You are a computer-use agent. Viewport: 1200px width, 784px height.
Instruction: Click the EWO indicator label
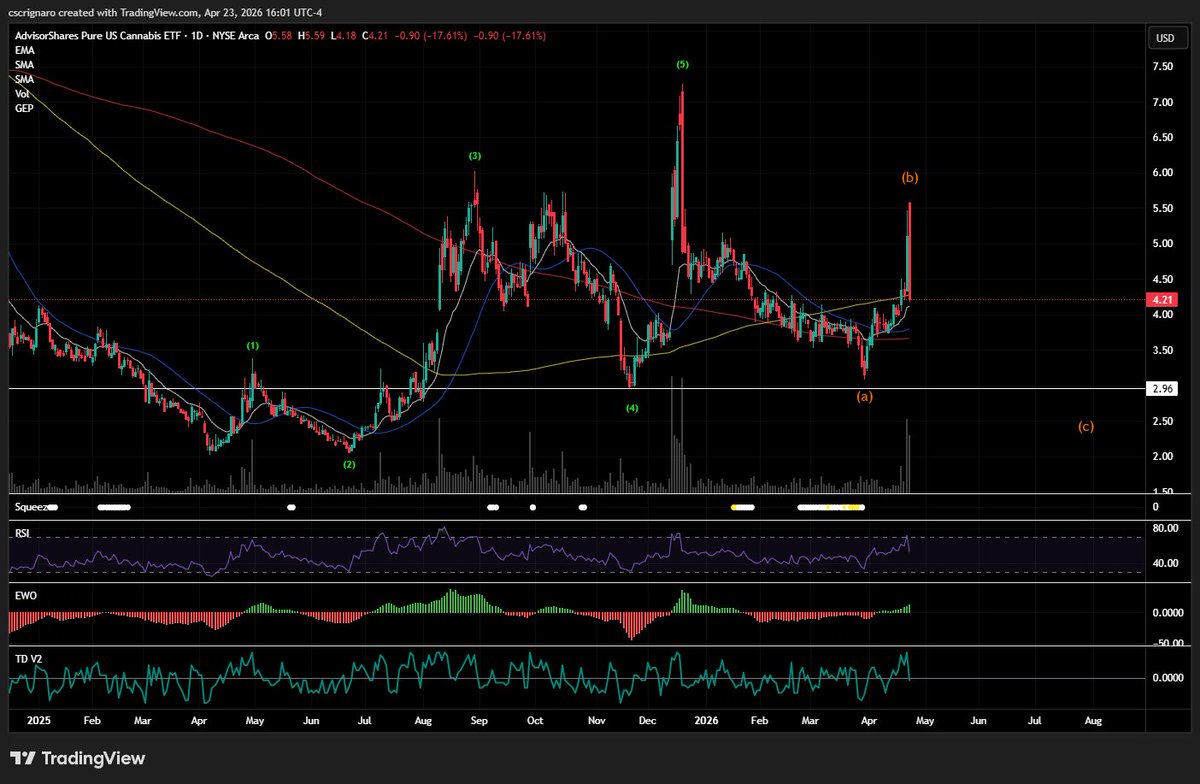(x=24, y=594)
